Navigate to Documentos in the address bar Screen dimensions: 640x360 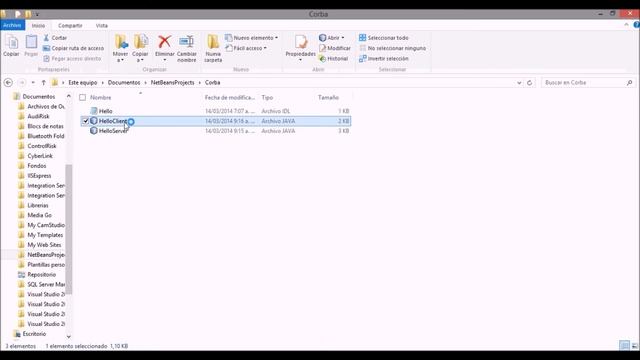(124, 82)
